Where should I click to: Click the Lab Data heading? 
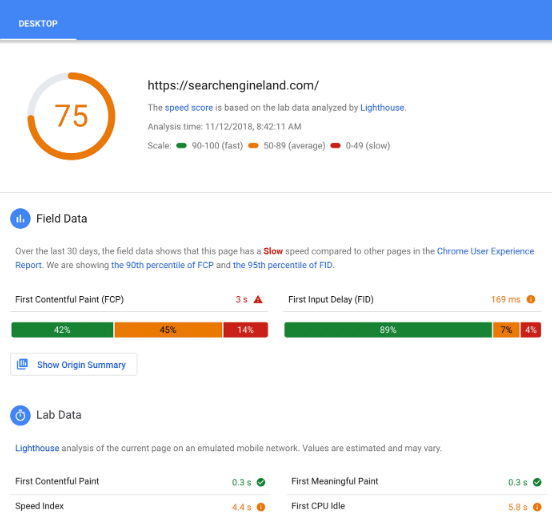[x=59, y=415]
